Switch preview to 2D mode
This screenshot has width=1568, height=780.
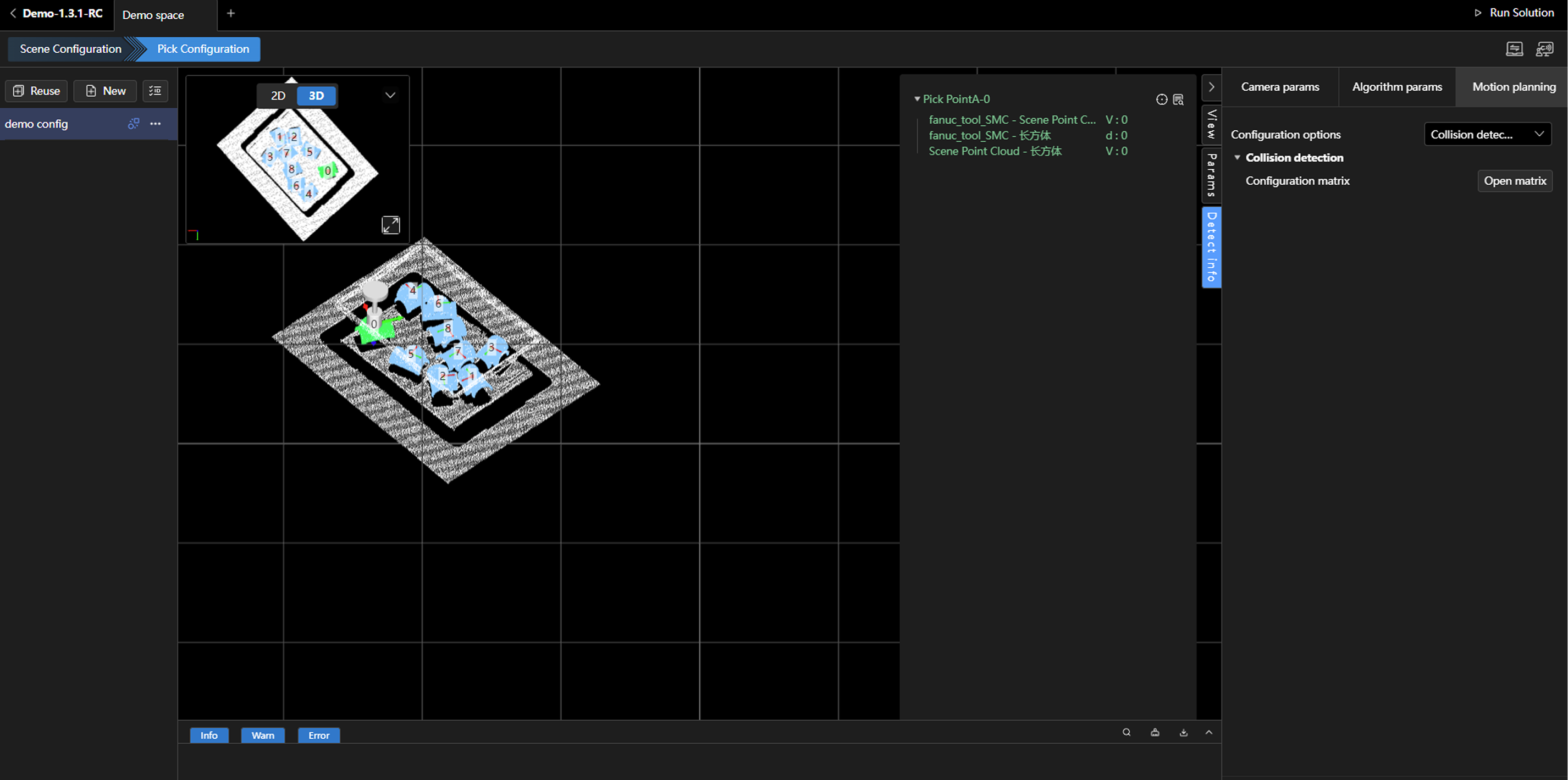click(278, 96)
